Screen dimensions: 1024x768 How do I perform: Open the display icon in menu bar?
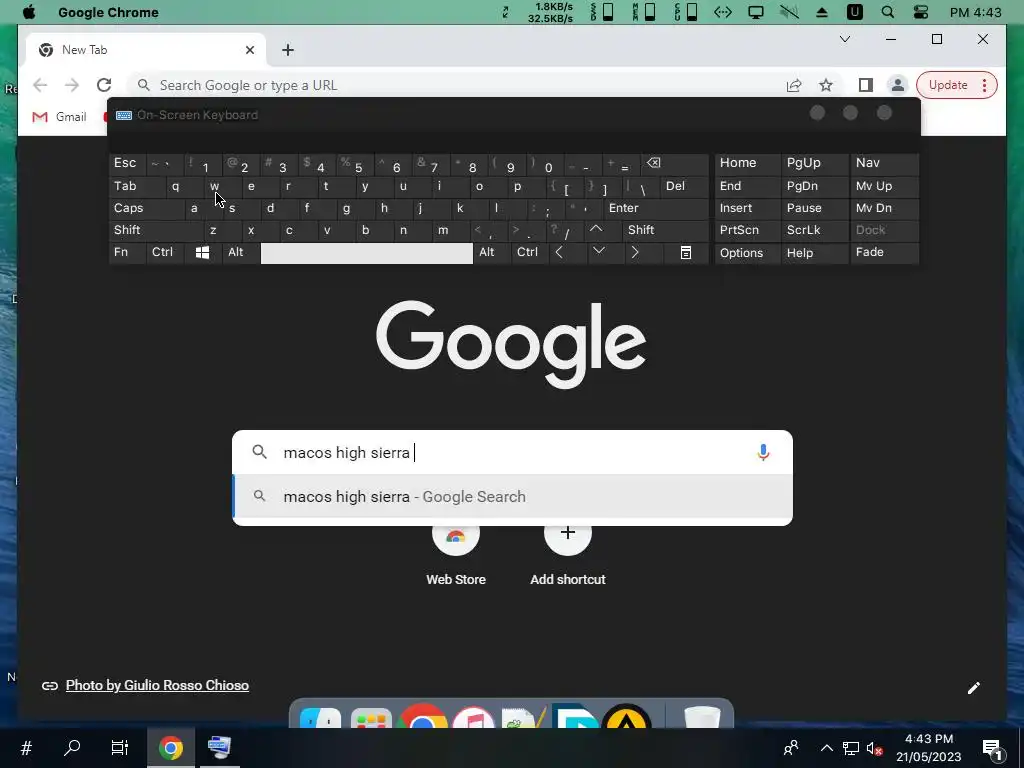(x=756, y=12)
